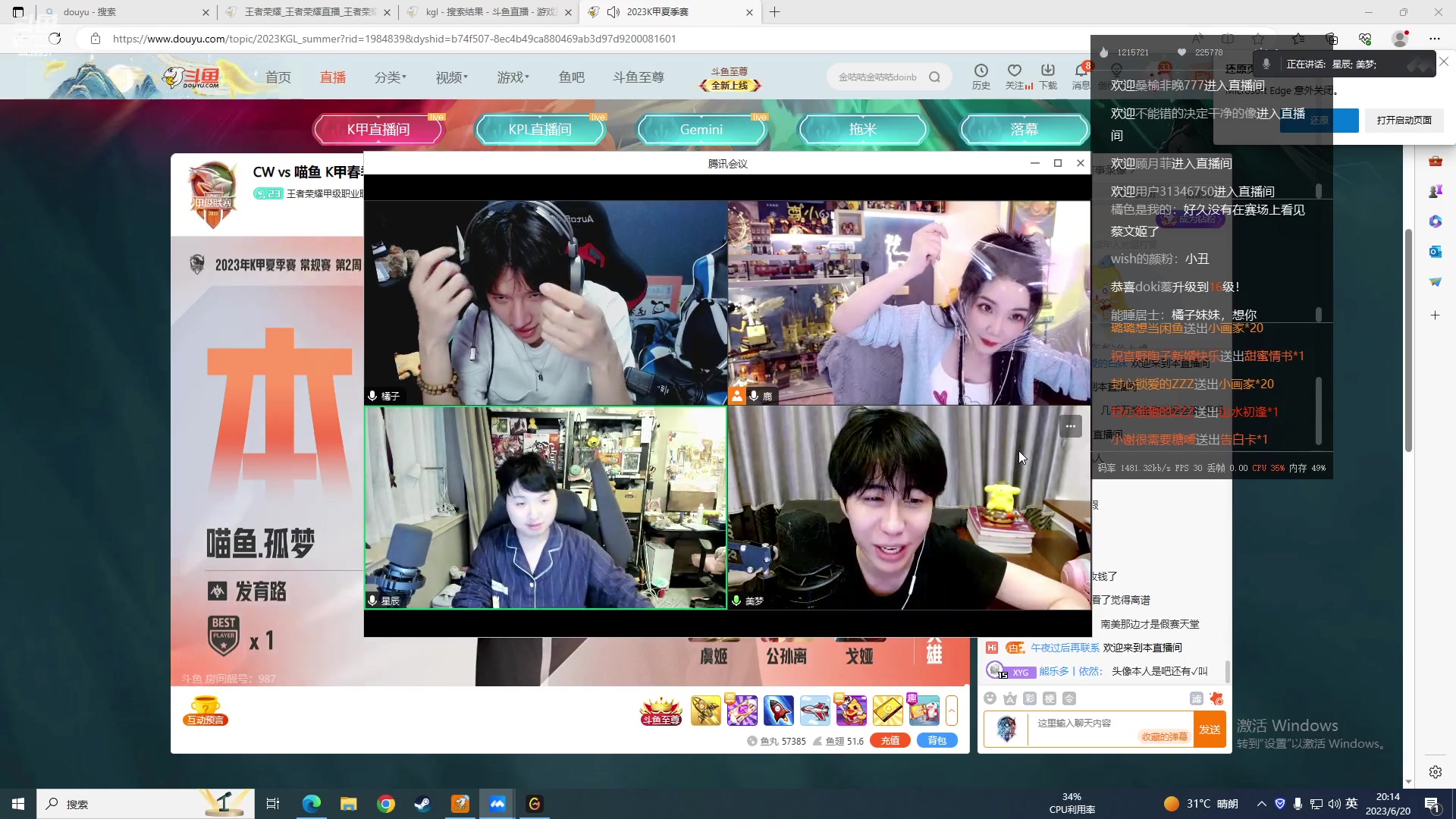Screen dimensions: 1456x819
Task: Open Task View on the taskbar
Action: tap(273, 804)
